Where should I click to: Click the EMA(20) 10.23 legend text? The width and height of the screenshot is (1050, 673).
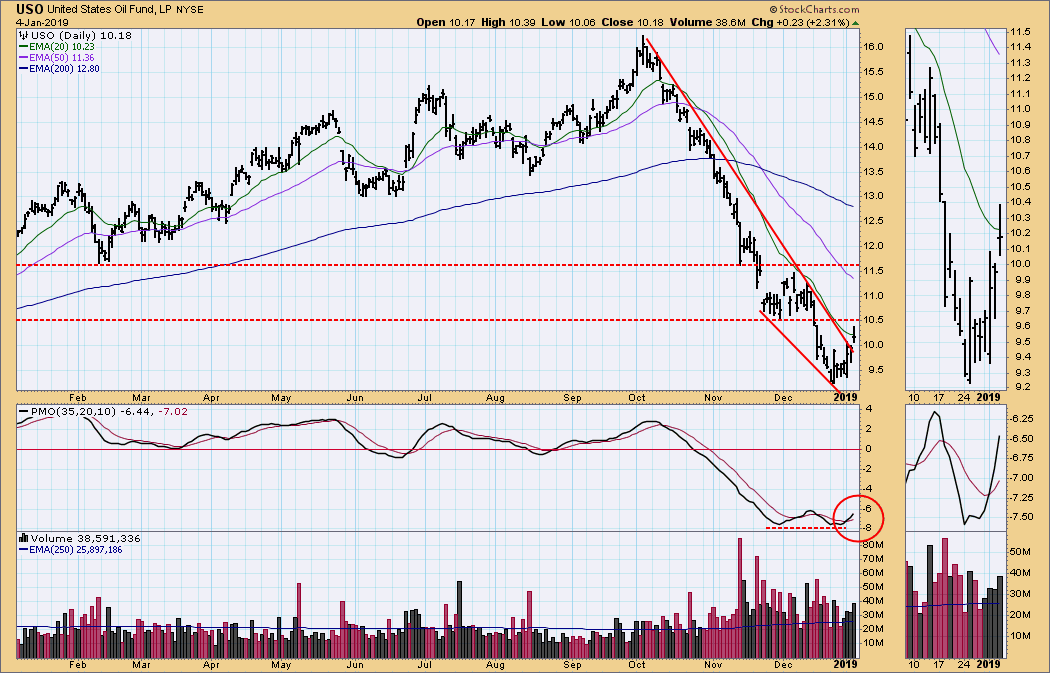pos(62,47)
